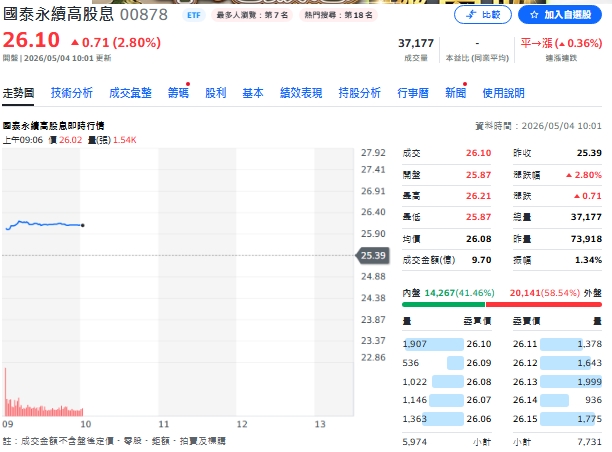Click the ask volume bar showing 1,999

point(571,382)
